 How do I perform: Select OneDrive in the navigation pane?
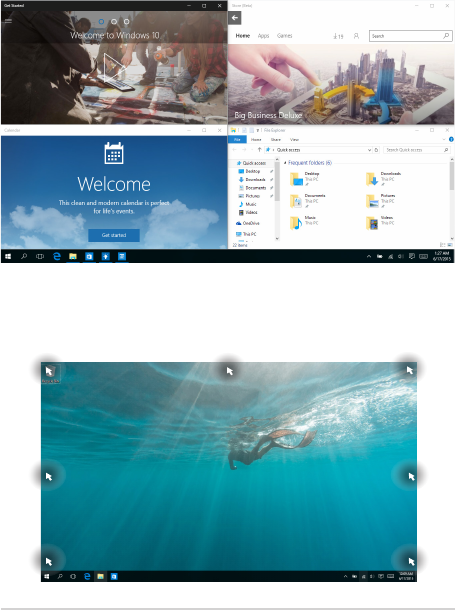click(x=248, y=223)
